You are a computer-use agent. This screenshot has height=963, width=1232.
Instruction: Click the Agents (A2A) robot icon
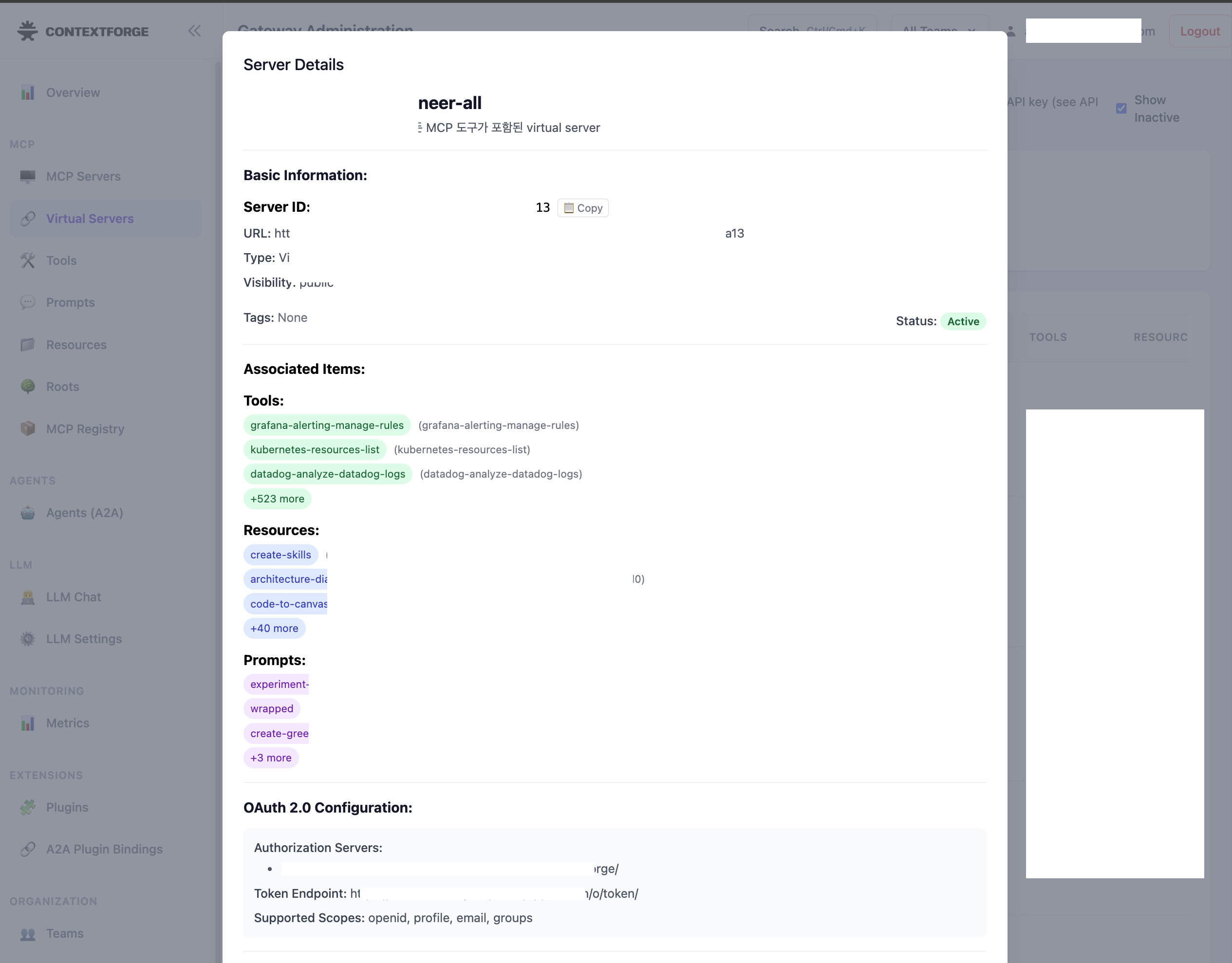pos(28,513)
